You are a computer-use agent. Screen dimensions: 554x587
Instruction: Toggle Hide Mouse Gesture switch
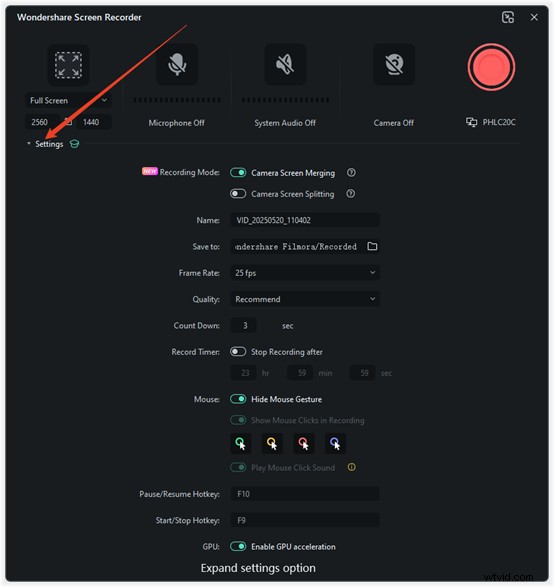click(238, 399)
